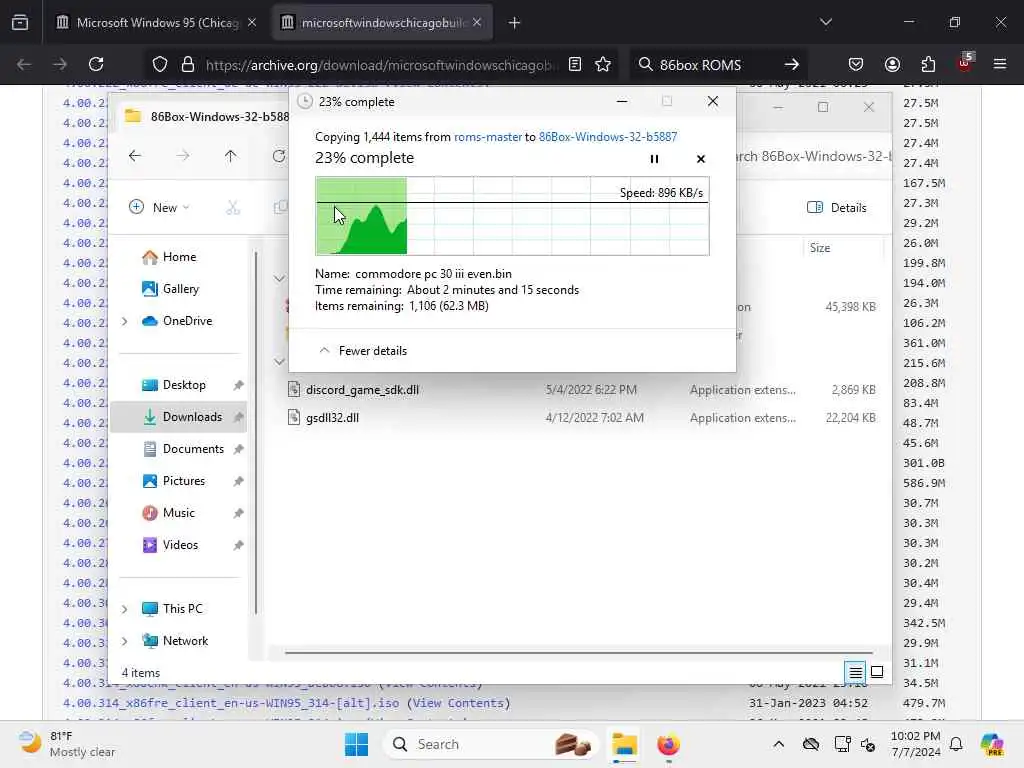Open Home in Explorer sidebar
This screenshot has height=768, width=1024.
(x=169, y=257)
